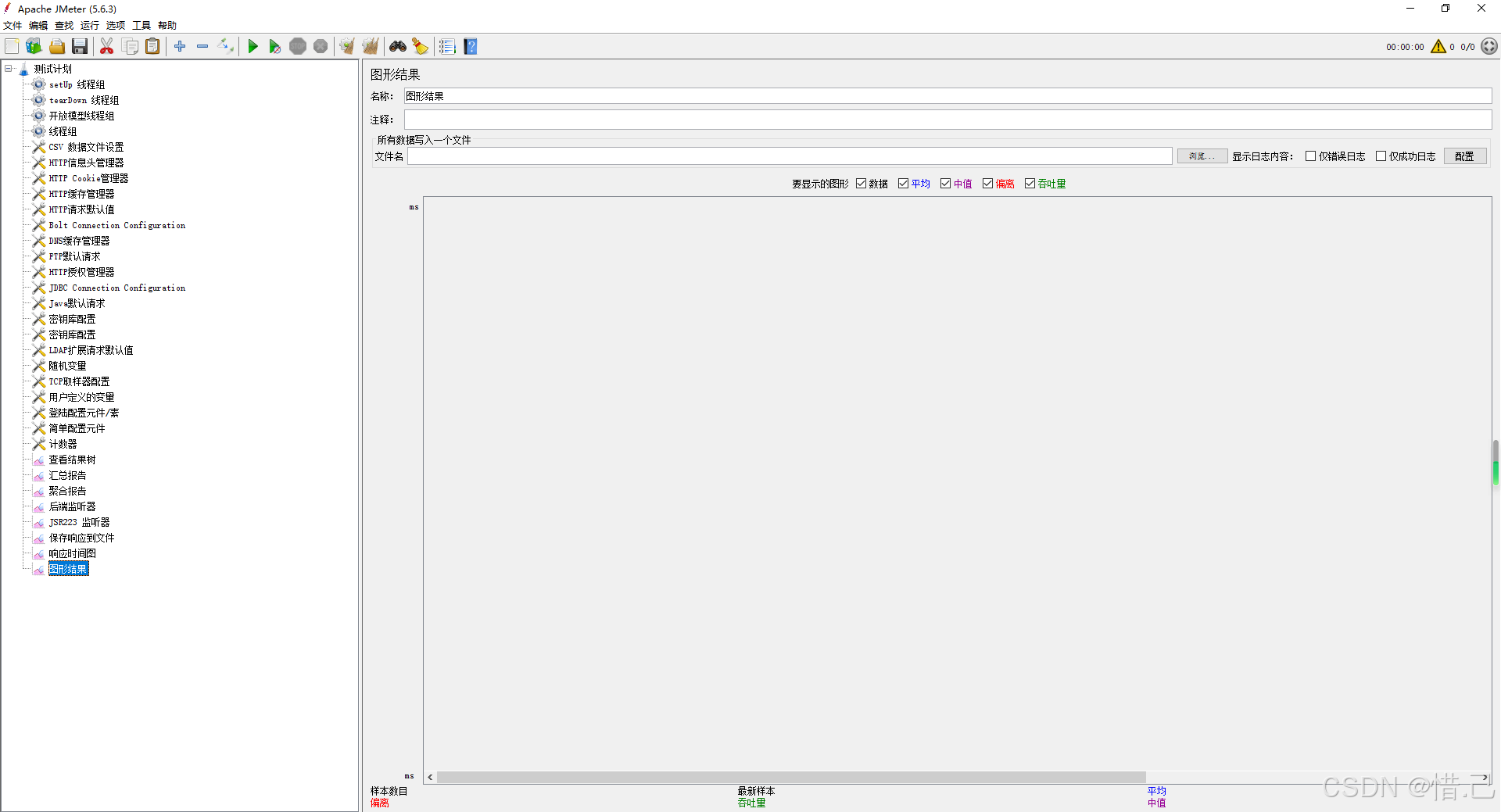Enable the 仅成功日志 checkbox
The image size is (1501, 812).
click(x=1381, y=156)
